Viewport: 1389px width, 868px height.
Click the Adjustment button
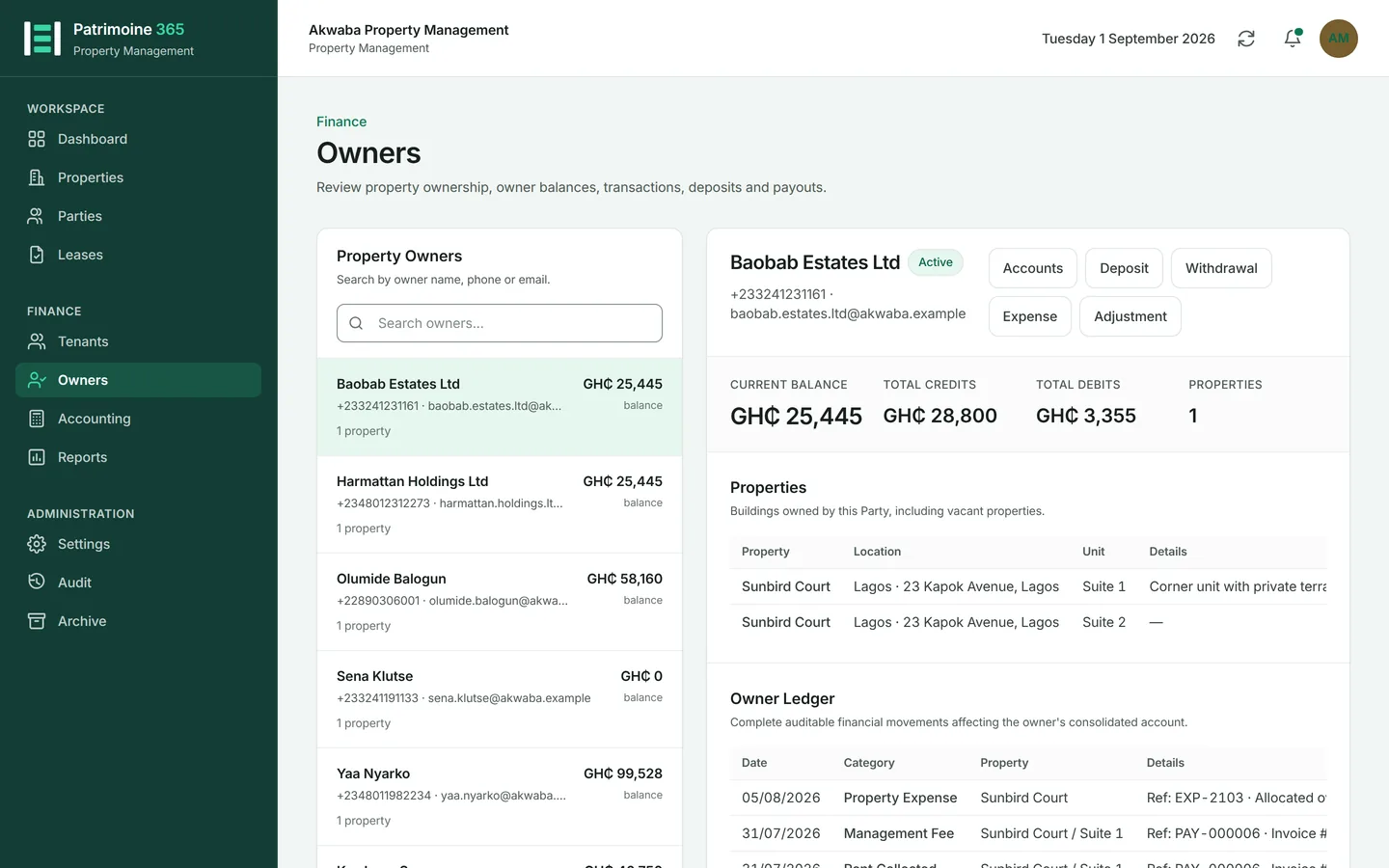pos(1130,316)
